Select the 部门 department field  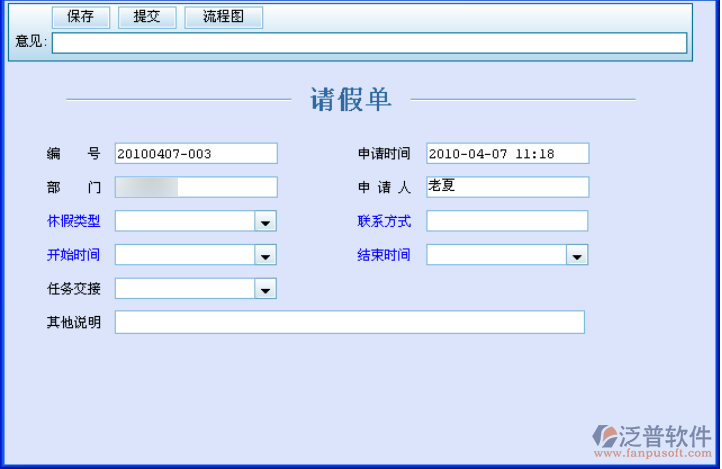tap(196, 187)
